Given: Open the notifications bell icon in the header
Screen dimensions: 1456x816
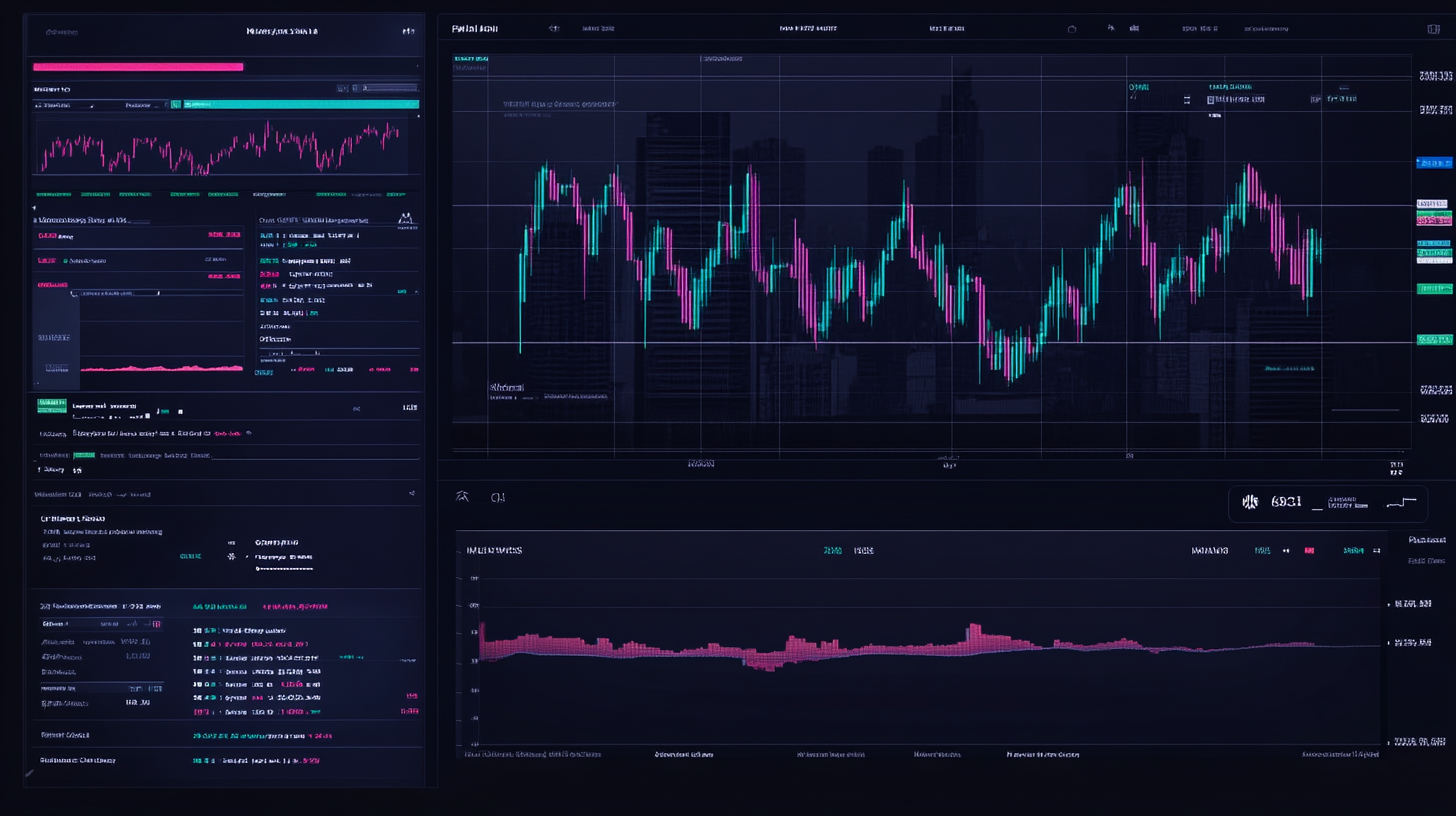Looking at the screenshot, I should click(x=1111, y=28).
